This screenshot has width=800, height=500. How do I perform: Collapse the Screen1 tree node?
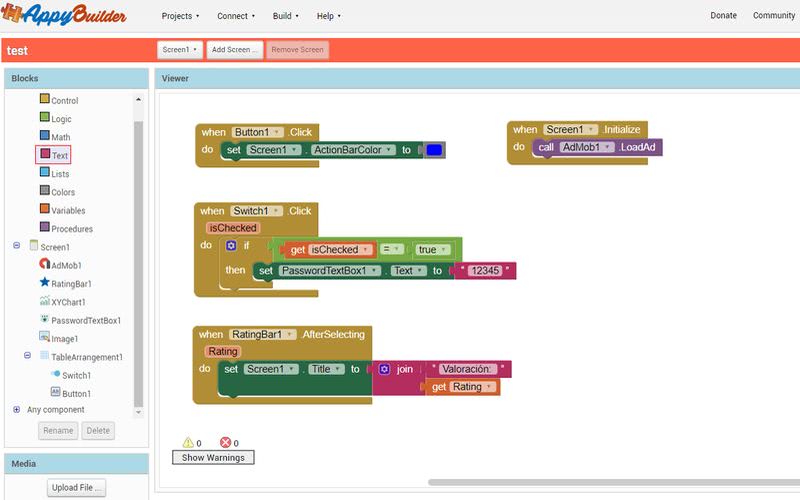click(16, 245)
